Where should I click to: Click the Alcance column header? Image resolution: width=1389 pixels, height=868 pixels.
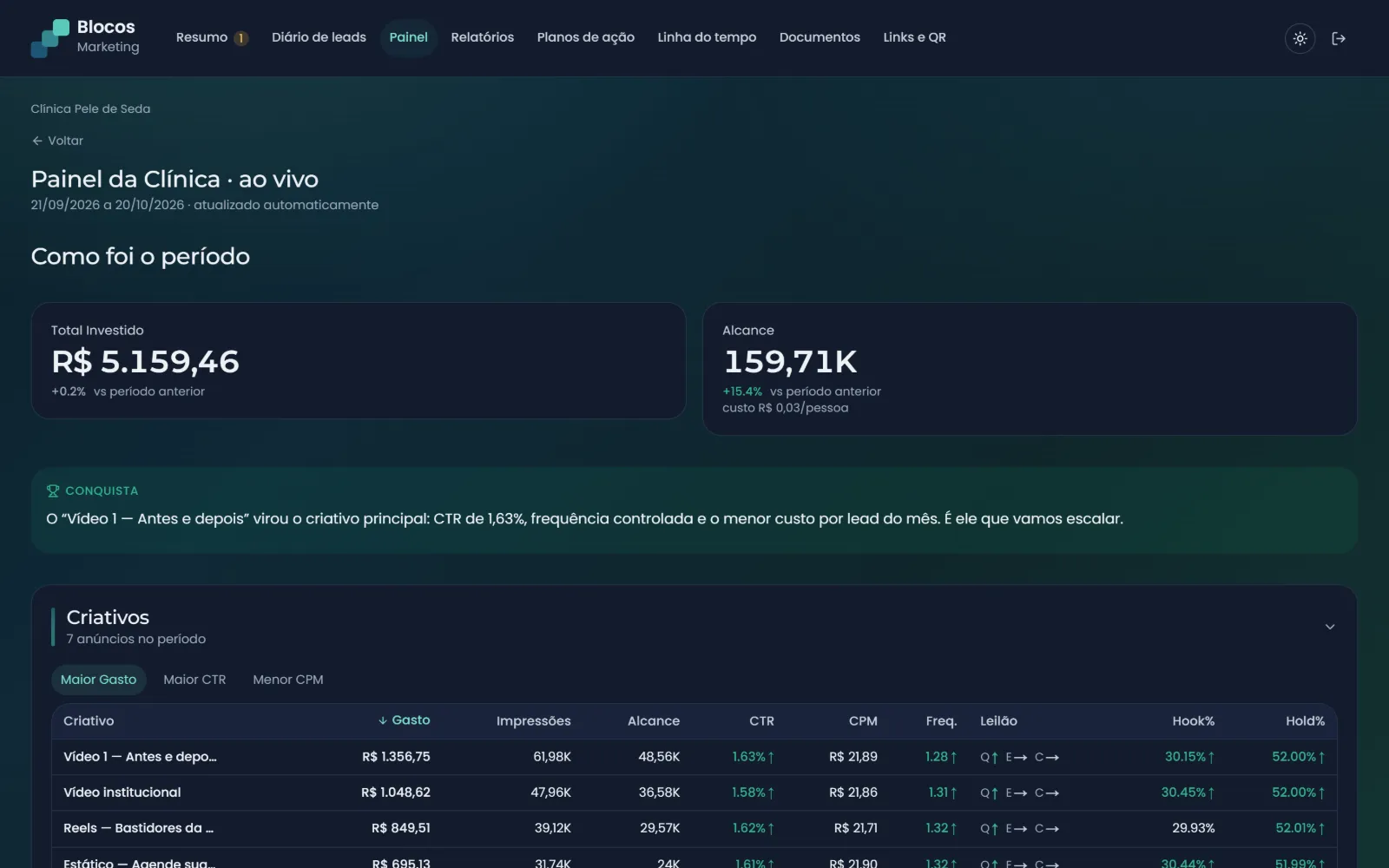click(x=654, y=720)
